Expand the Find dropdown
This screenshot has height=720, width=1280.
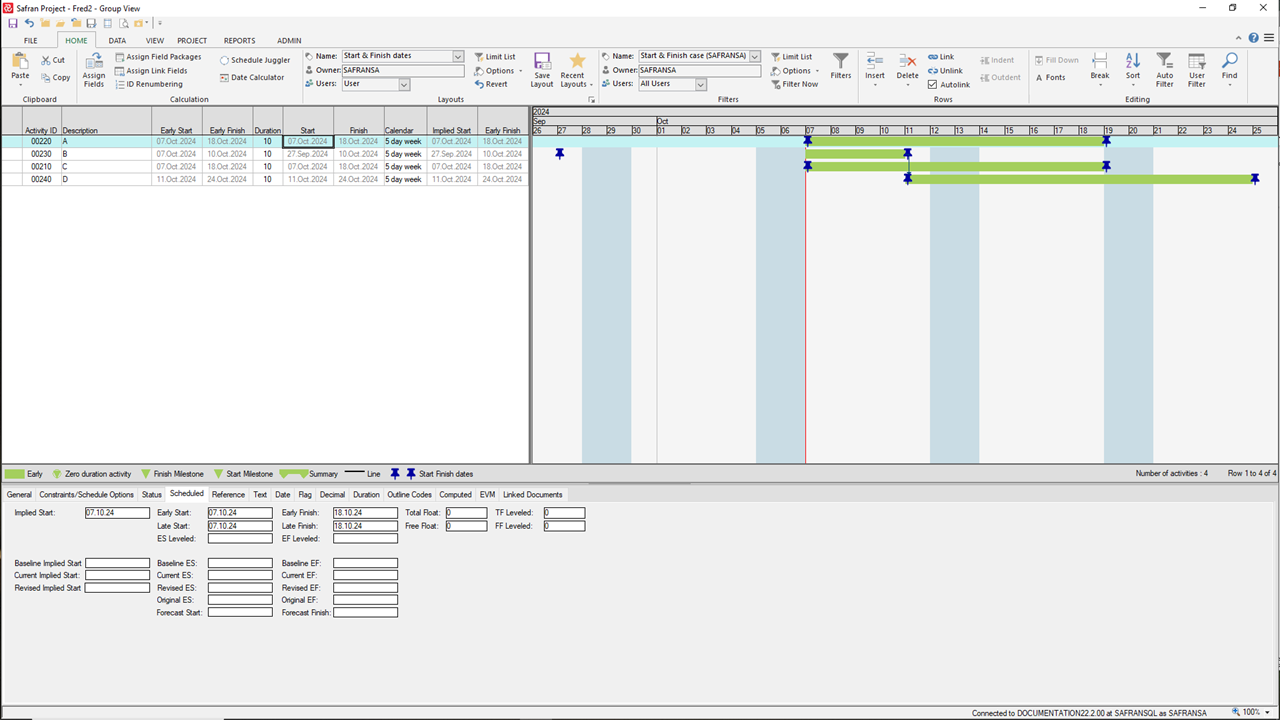coord(1230,85)
